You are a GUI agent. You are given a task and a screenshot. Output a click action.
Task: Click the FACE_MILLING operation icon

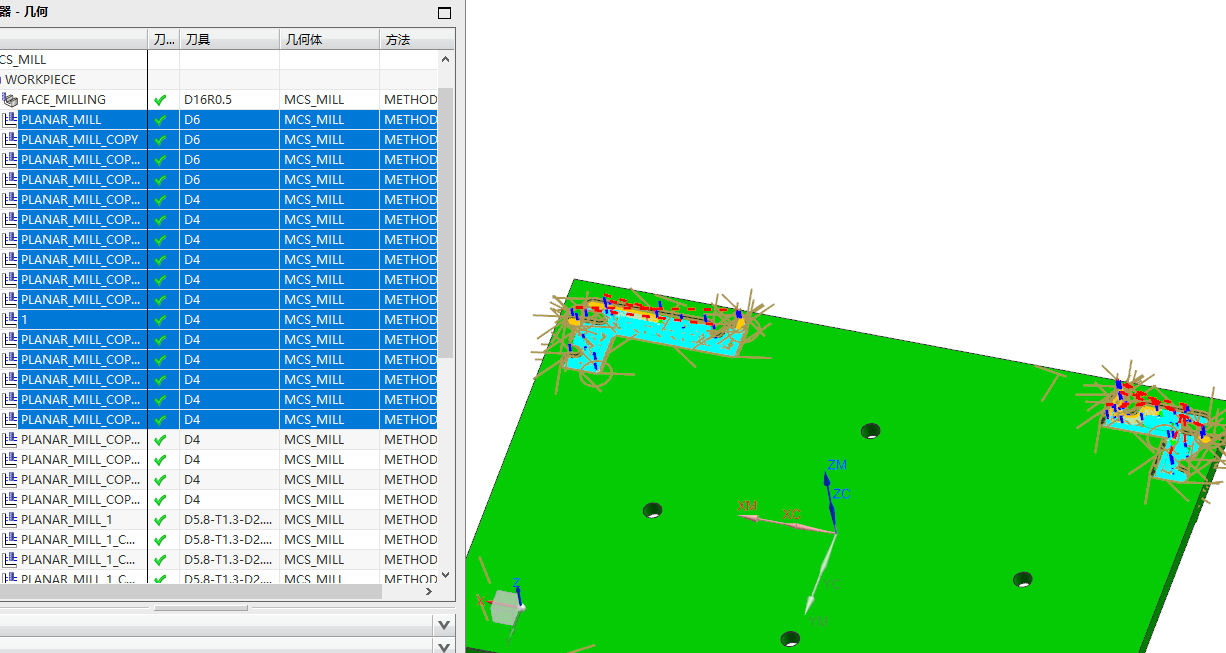tap(10, 100)
